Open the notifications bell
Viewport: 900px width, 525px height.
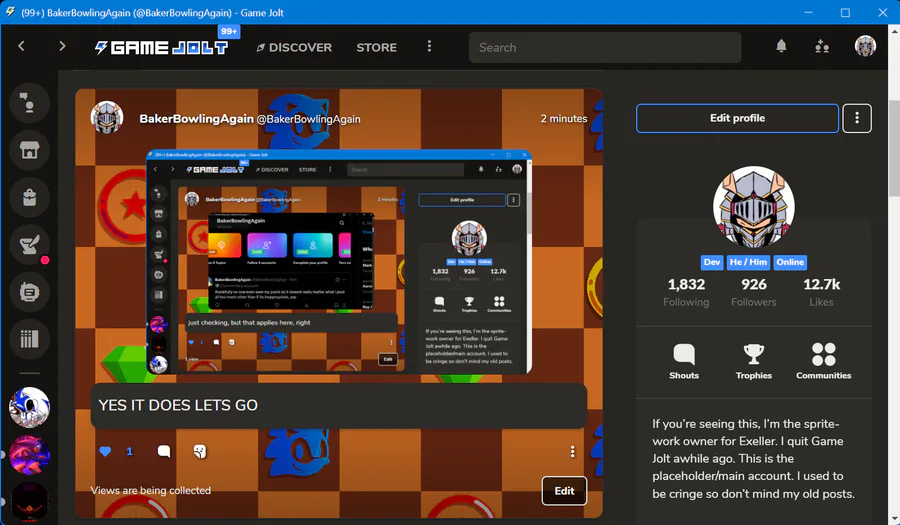(x=781, y=46)
